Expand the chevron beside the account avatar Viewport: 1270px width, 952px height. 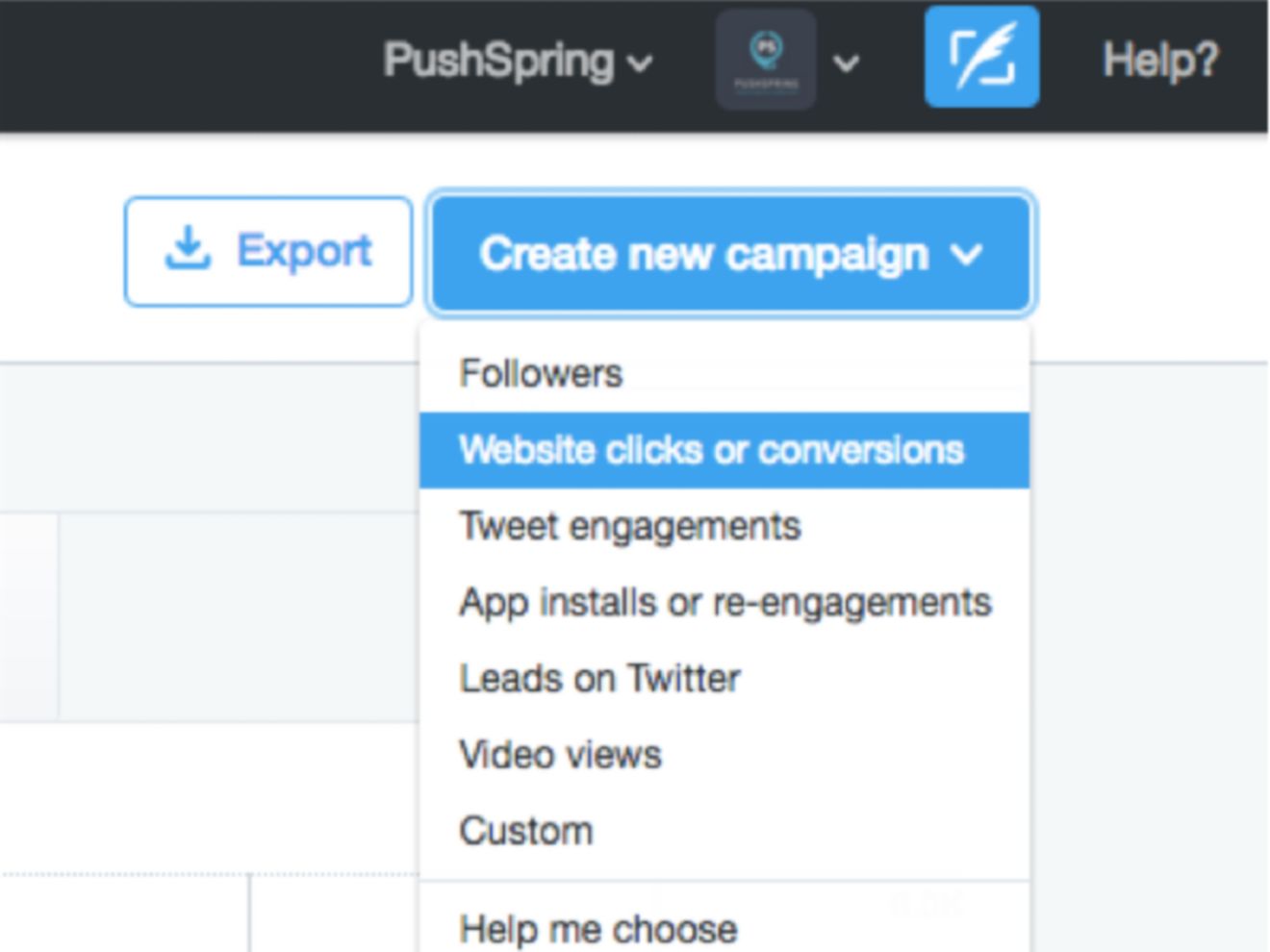click(846, 63)
